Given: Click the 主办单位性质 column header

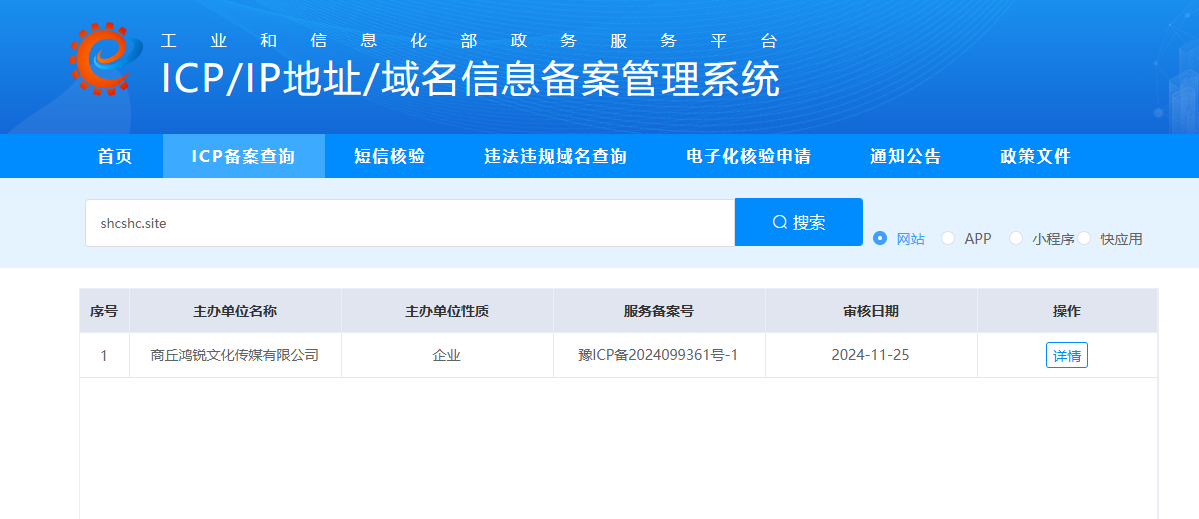Looking at the screenshot, I should tap(447, 311).
